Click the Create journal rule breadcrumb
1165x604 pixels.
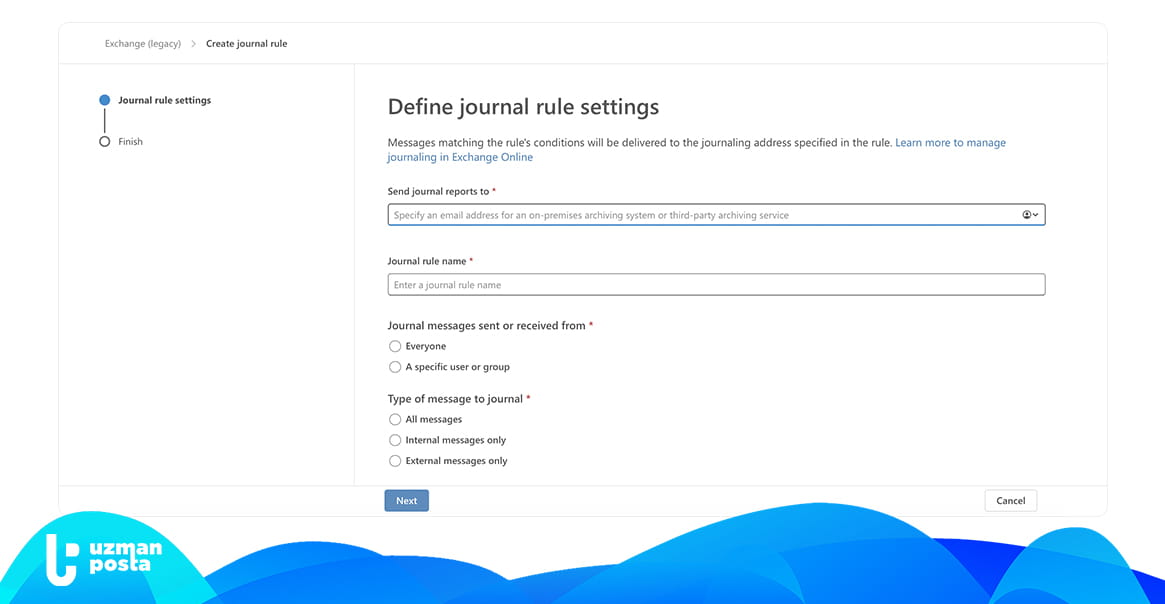246,44
